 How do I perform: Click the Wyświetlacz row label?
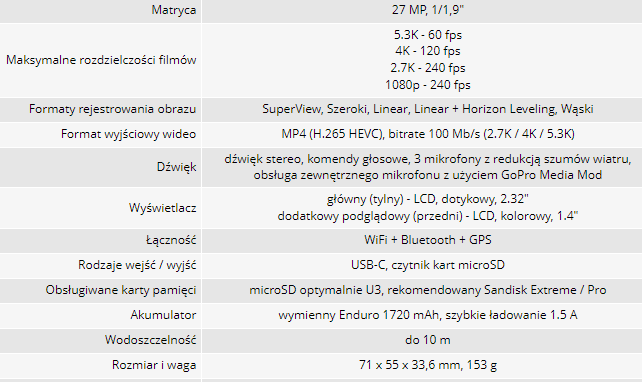point(163,208)
